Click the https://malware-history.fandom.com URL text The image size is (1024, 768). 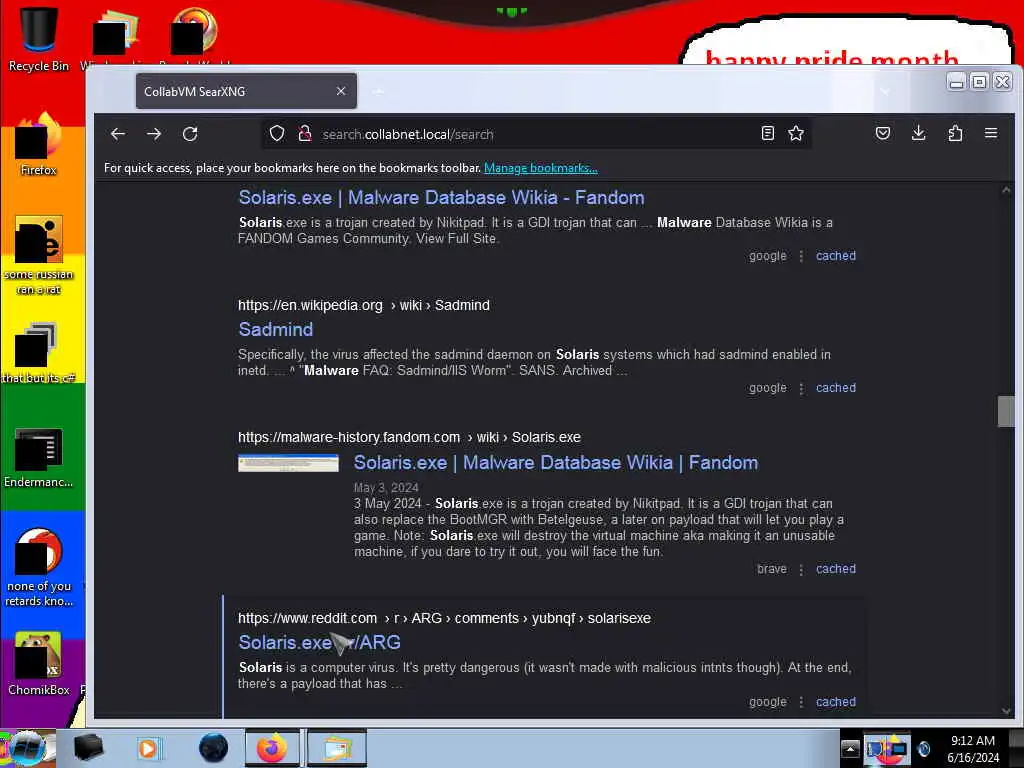[349, 437]
